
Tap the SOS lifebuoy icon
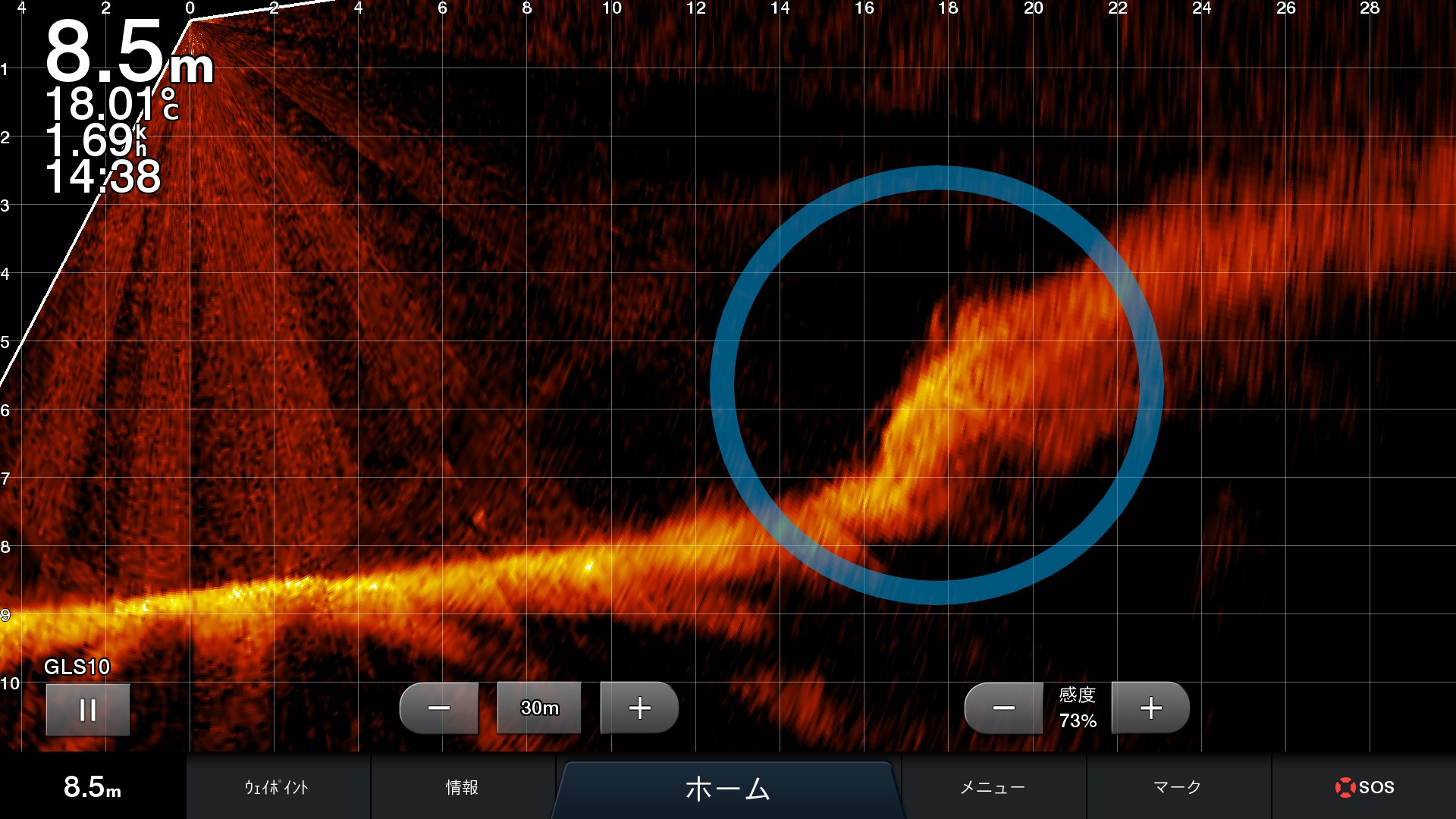1345,787
